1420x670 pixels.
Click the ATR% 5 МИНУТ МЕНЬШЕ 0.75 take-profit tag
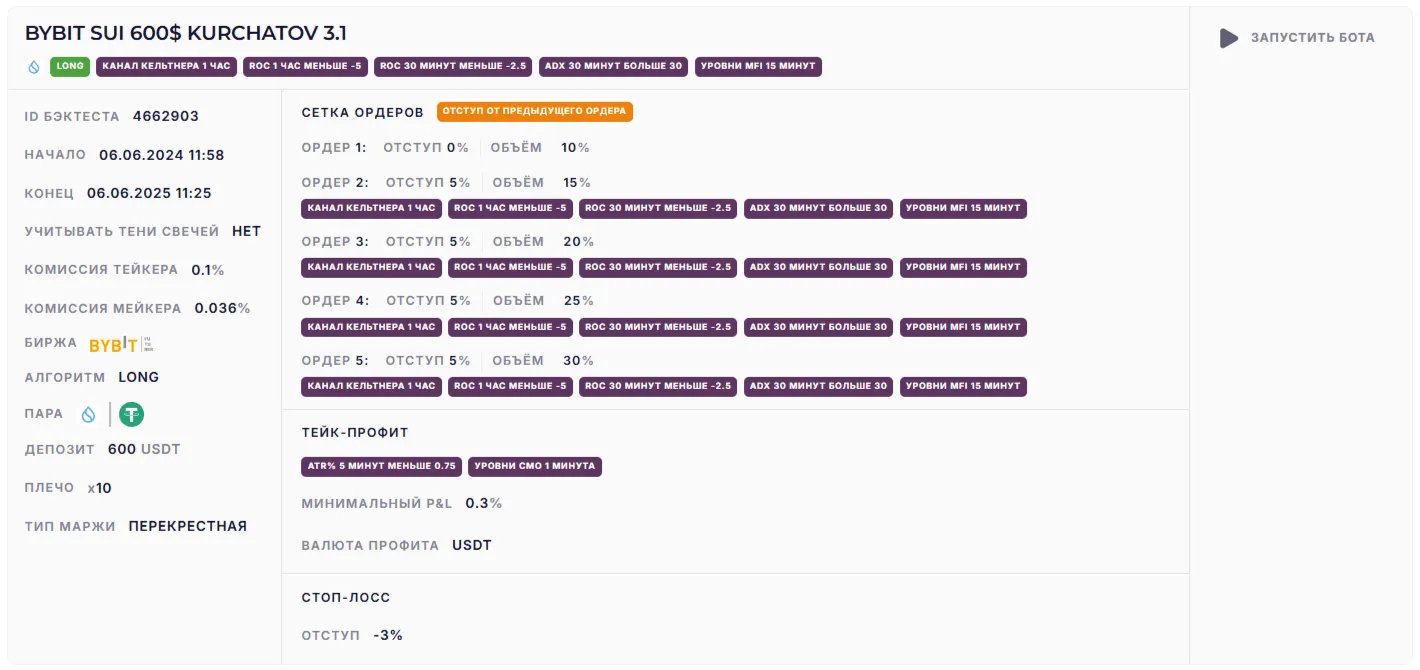(381, 467)
